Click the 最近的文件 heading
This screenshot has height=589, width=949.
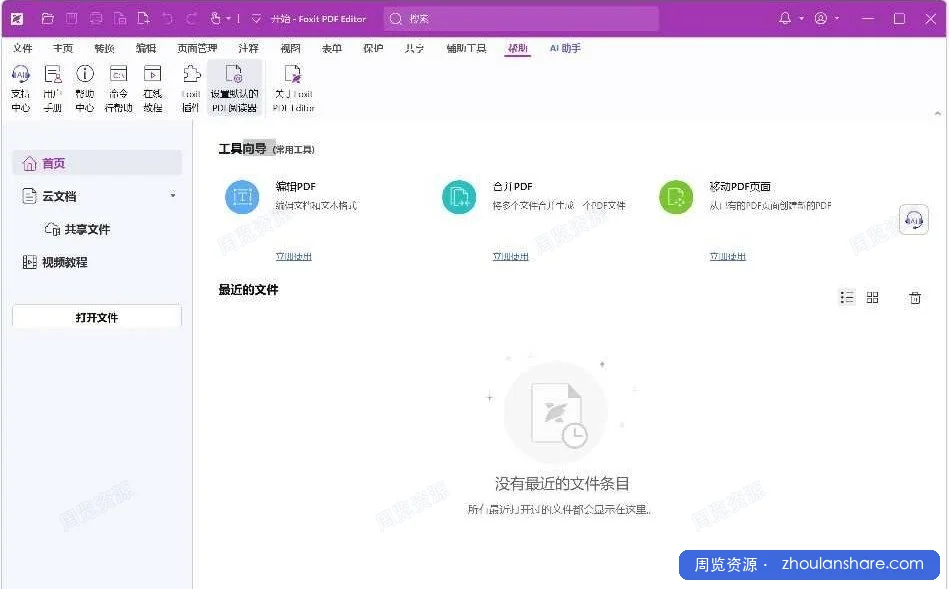click(x=248, y=290)
